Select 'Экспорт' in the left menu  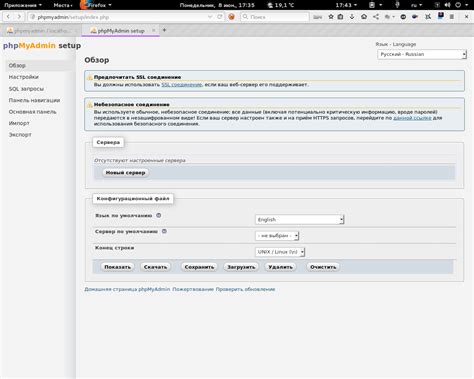(x=20, y=135)
